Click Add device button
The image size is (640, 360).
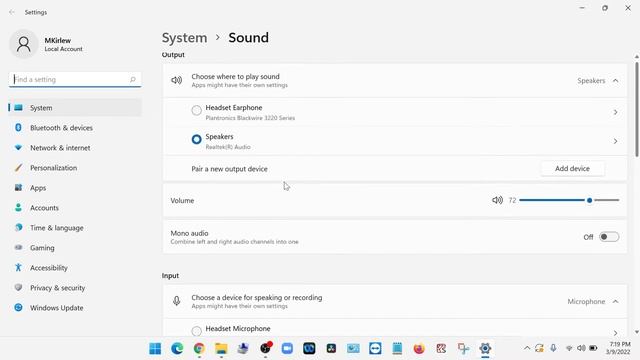[x=572, y=169]
